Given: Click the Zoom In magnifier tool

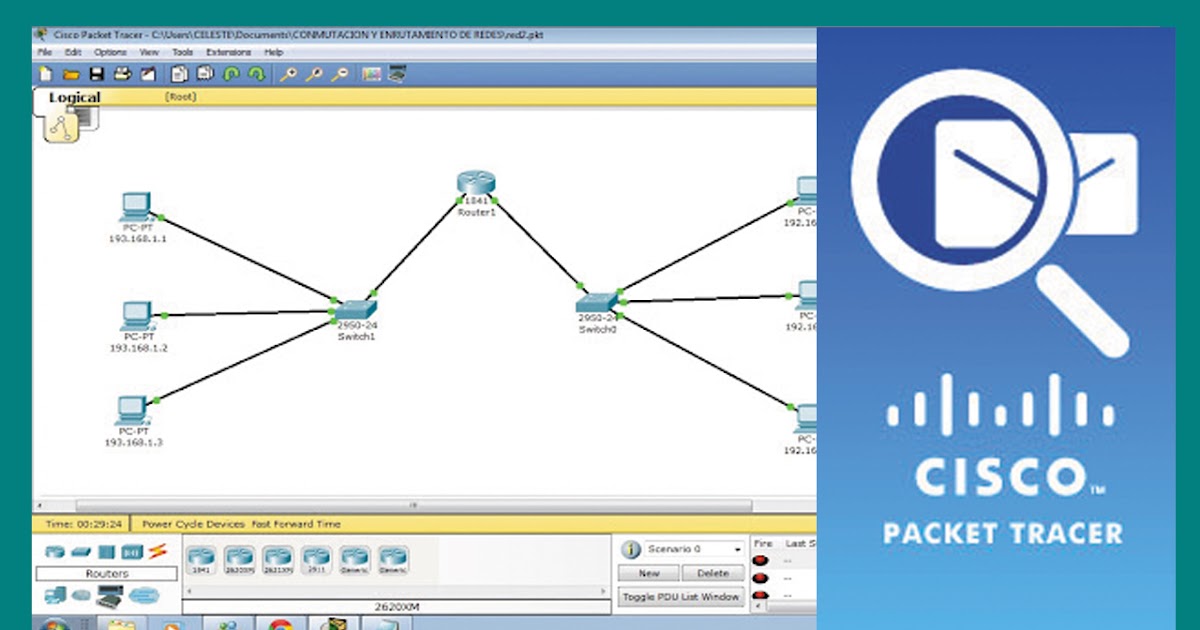Looking at the screenshot, I should tap(292, 72).
